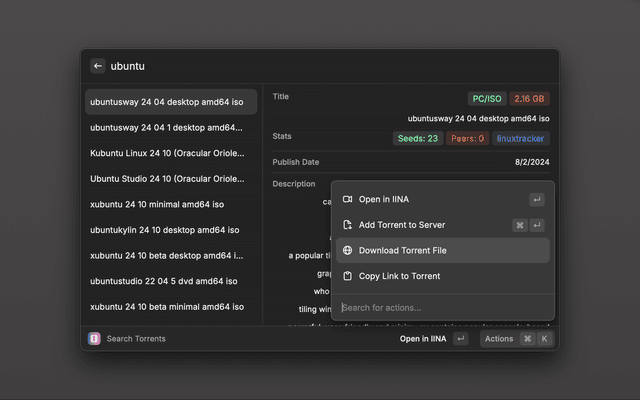
Task: Click the Copy Link clipboard icon
Action: pyautogui.click(x=347, y=276)
